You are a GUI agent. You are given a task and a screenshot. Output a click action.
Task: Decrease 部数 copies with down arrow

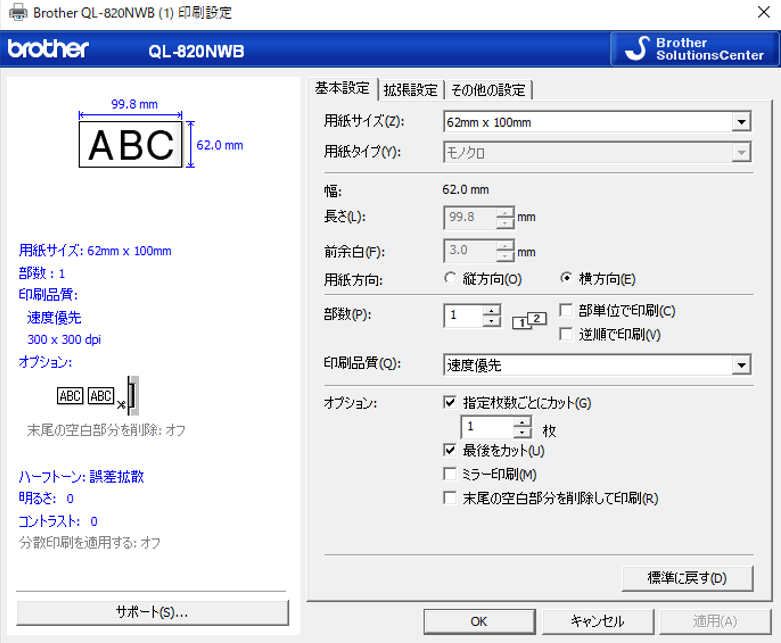click(492, 321)
